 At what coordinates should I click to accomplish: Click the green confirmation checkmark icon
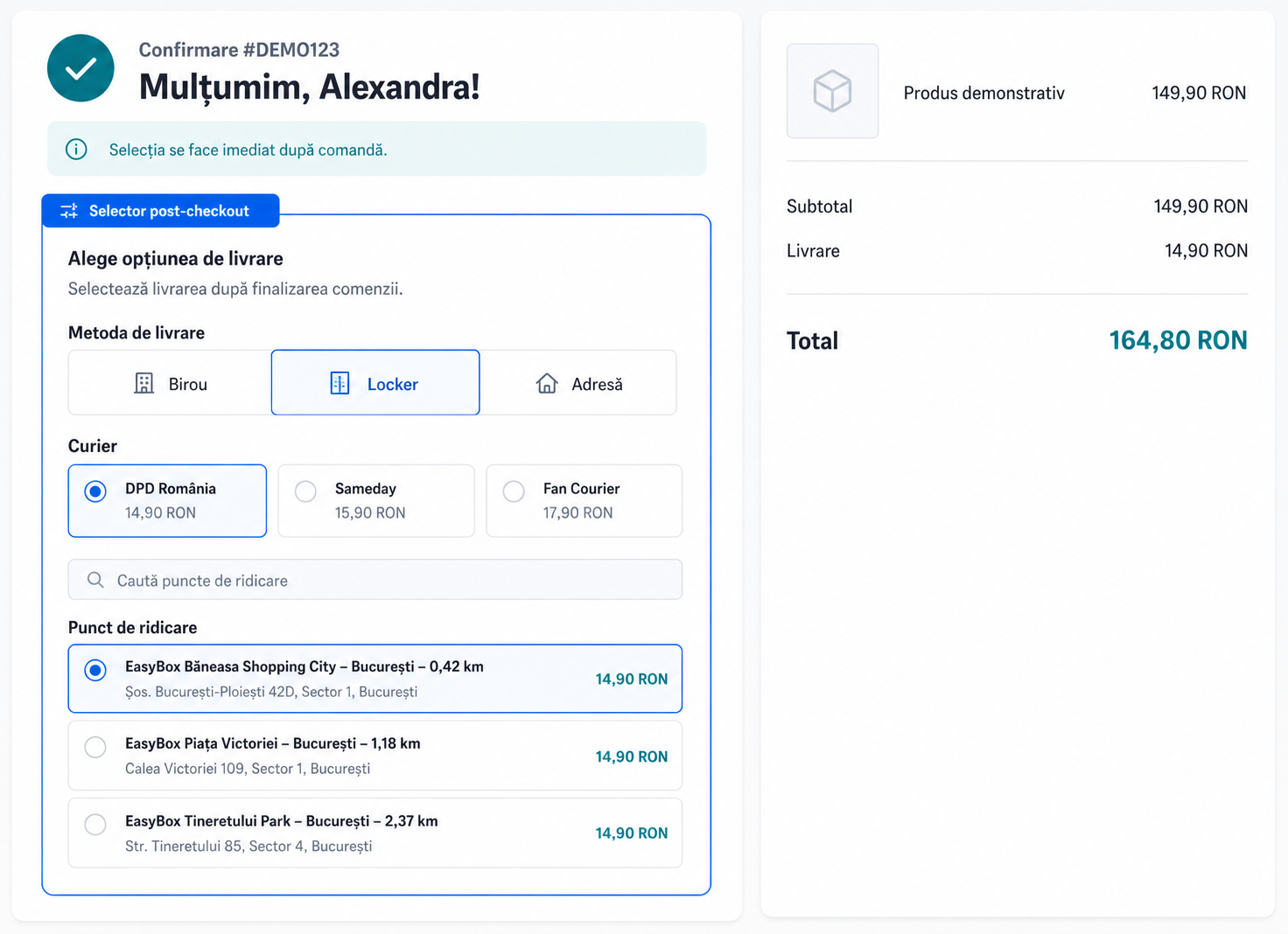(x=80, y=68)
